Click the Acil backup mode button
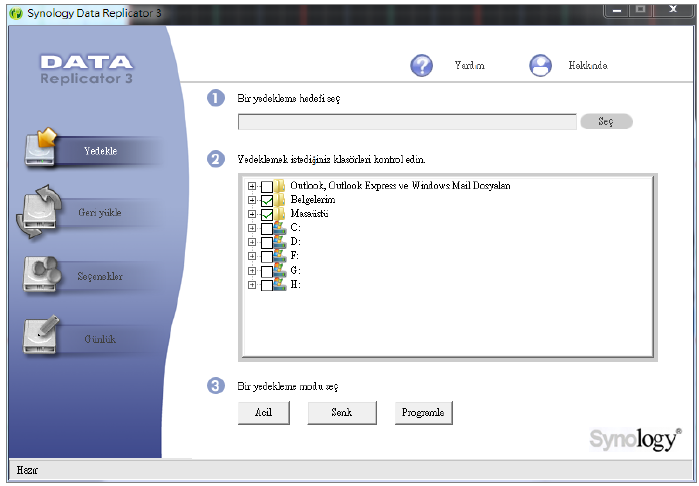The image size is (699, 486). tap(264, 412)
